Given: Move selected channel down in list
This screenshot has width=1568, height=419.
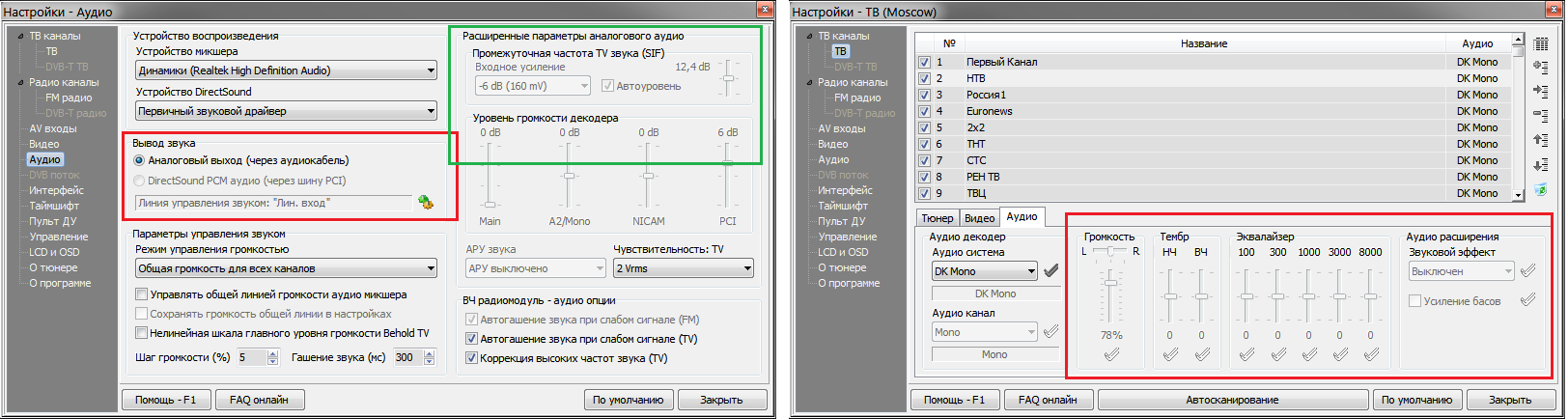Looking at the screenshot, I should pos(1540,164).
